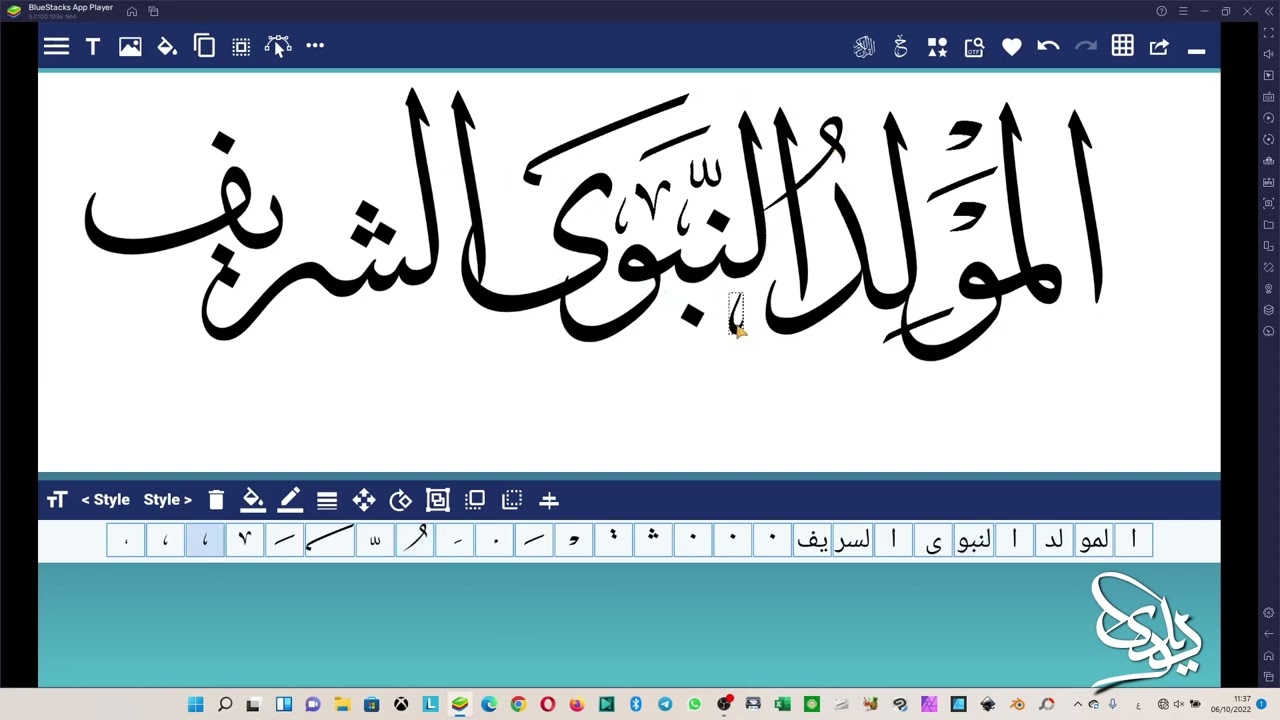Select the move four-arrow tool
The image size is (1280, 720).
364,500
